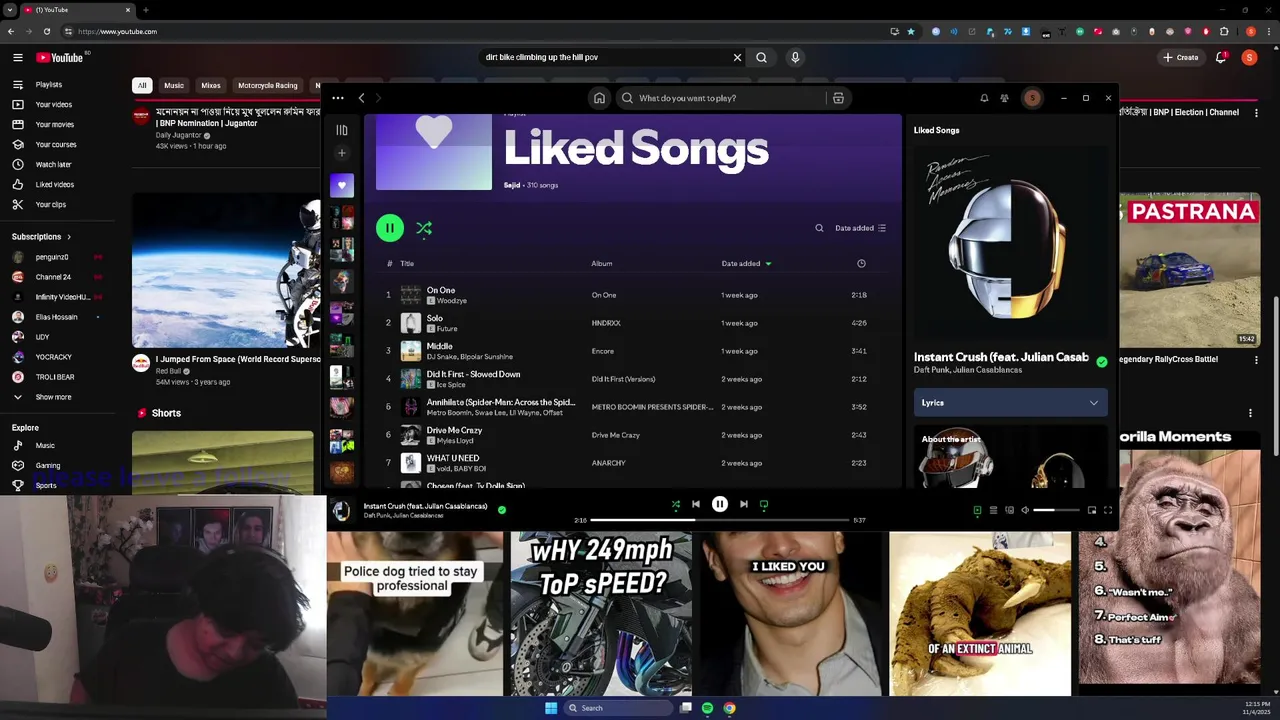Open YouTube hamburger guide menu
Image resolution: width=1280 pixels, height=720 pixels.
17,57
